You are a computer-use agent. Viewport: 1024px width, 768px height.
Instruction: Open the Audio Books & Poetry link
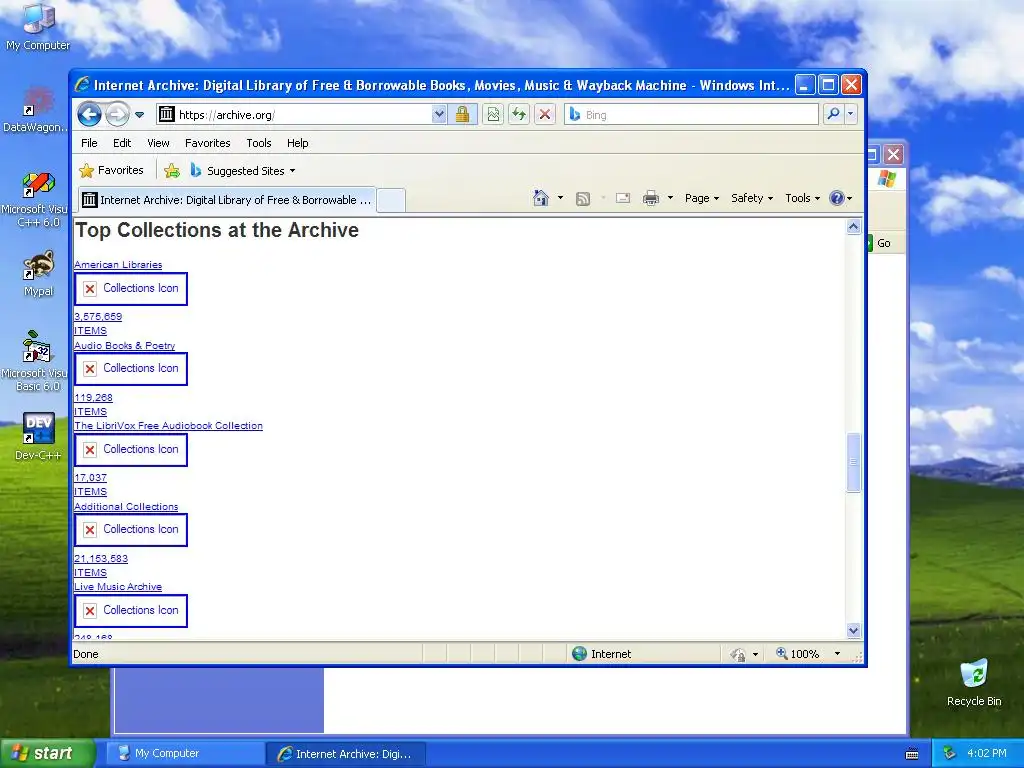click(x=125, y=345)
